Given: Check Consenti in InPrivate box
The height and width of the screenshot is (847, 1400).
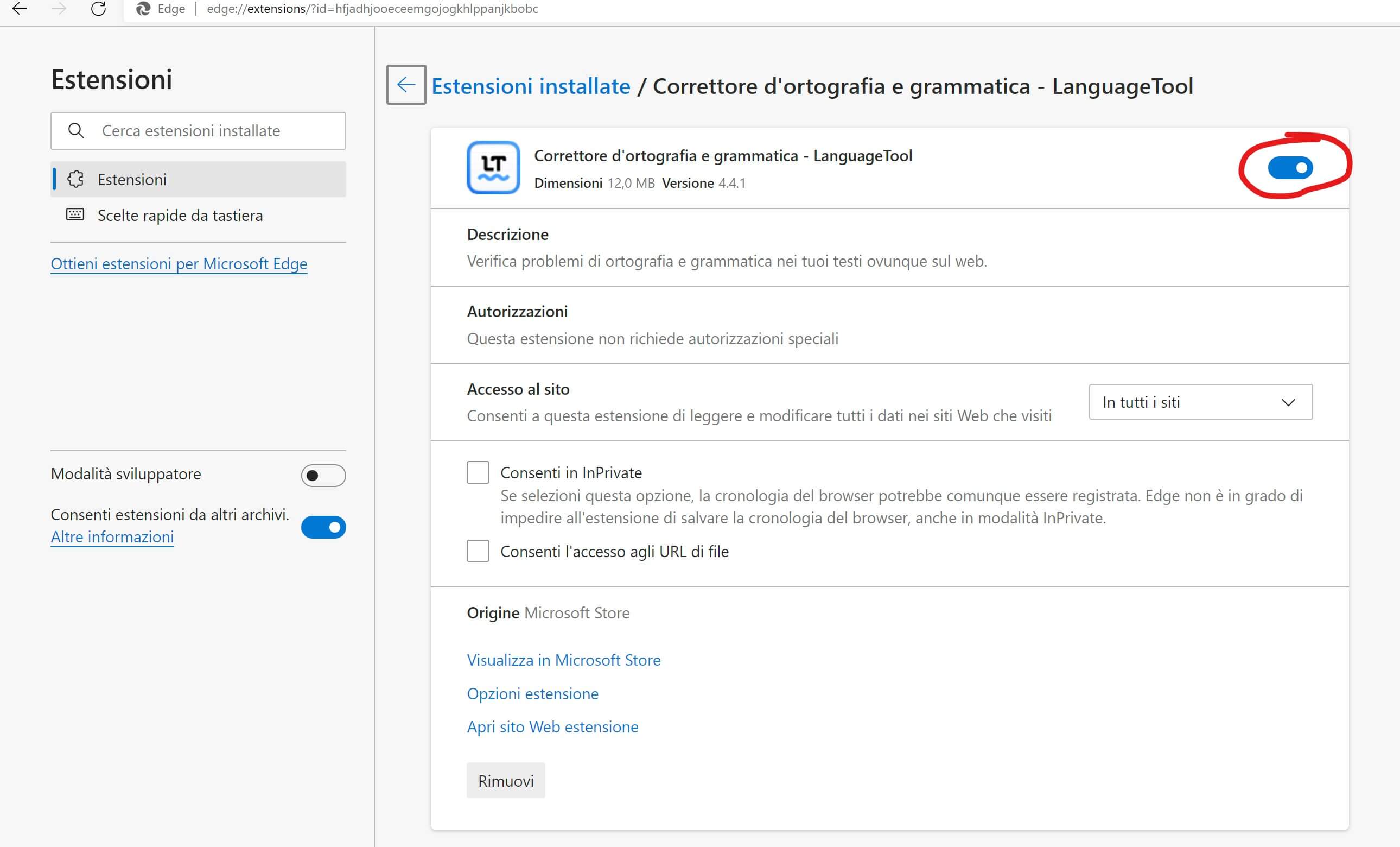Looking at the screenshot, I should click(478, 472).
